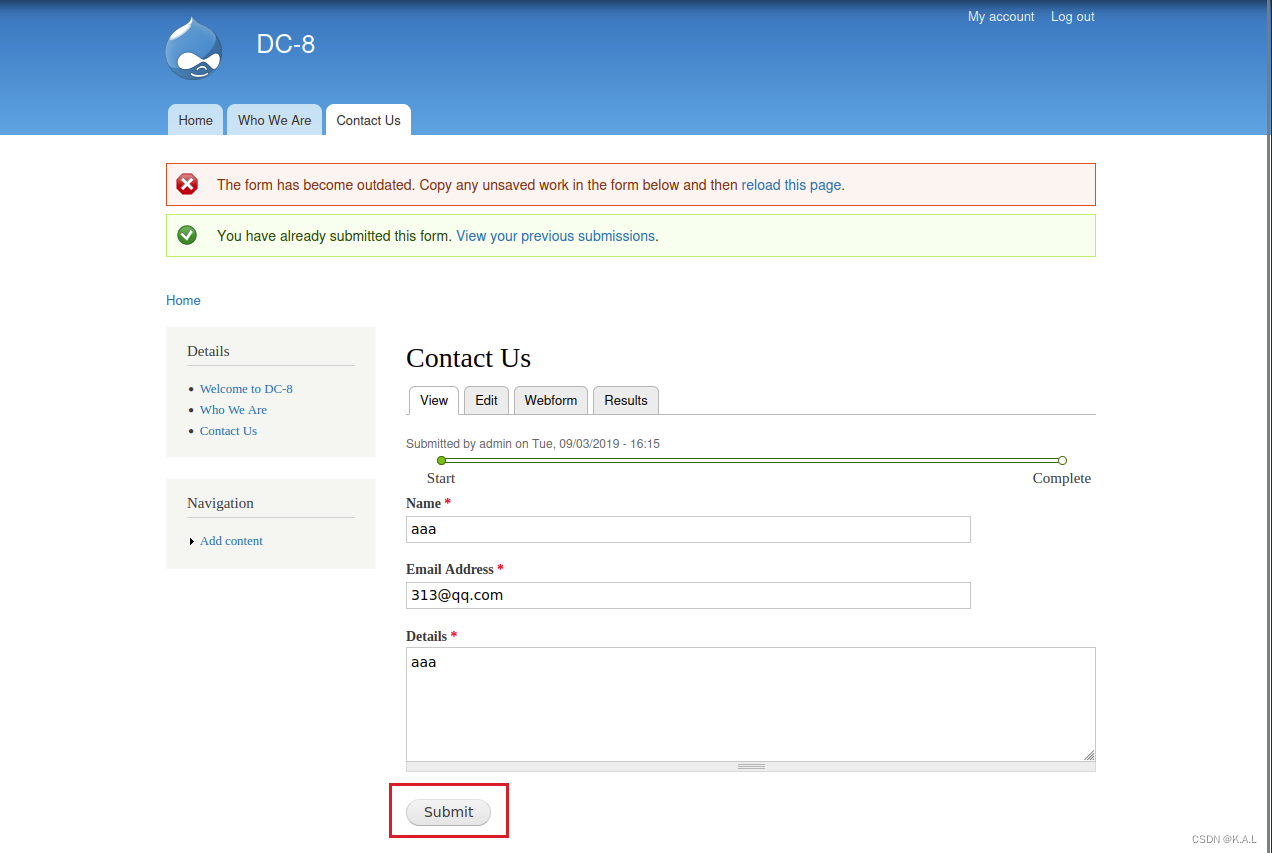The image size is (1272, 853).
Task: Go to the Home navigation tab
Action: tap(195, 119)
